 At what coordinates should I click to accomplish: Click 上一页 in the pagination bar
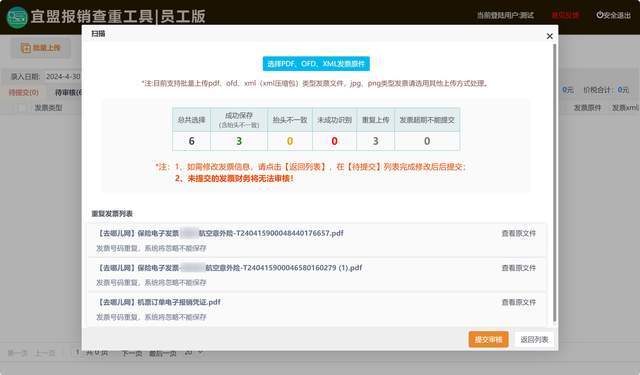[x=44, y=353]
